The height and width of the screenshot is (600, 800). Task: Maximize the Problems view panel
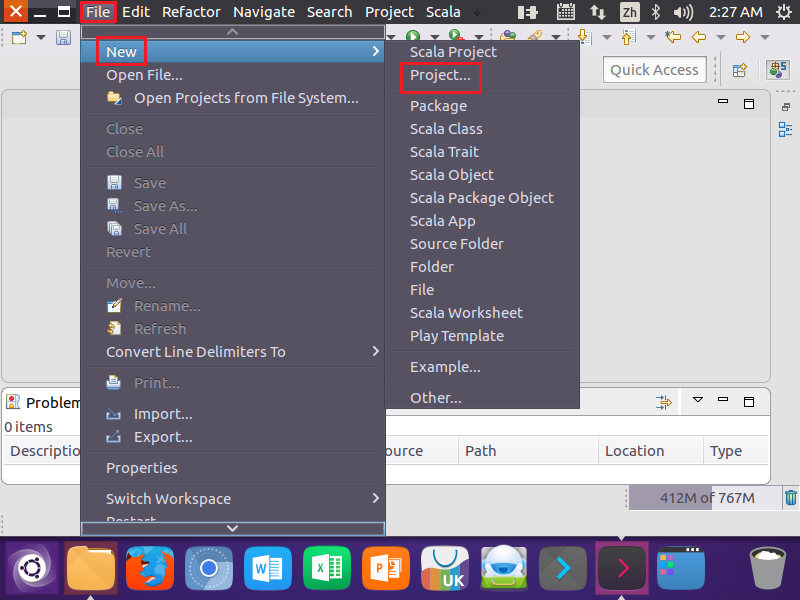(x=749, y=402)
